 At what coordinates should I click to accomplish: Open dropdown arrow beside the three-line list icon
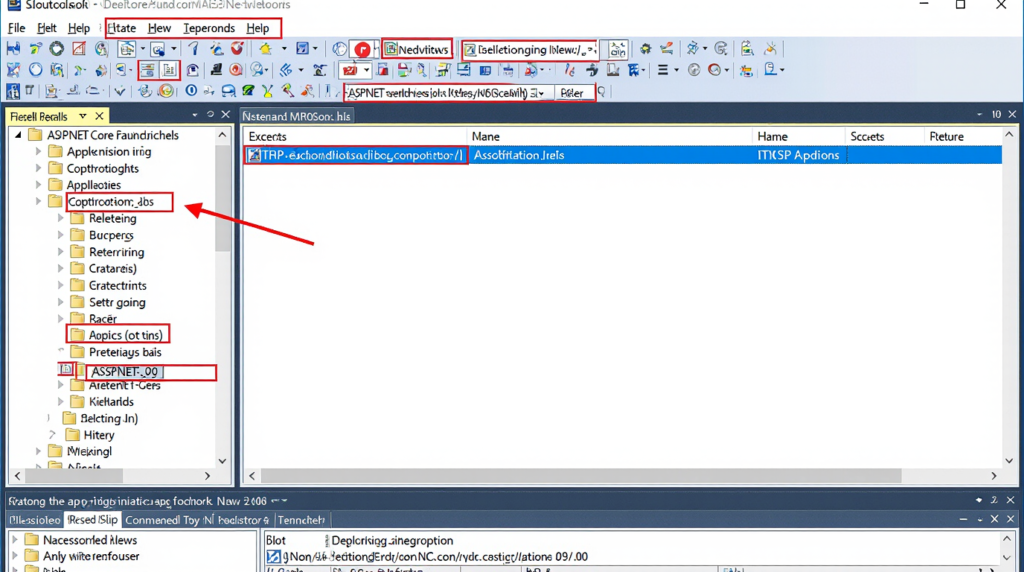tap(676, 70)
